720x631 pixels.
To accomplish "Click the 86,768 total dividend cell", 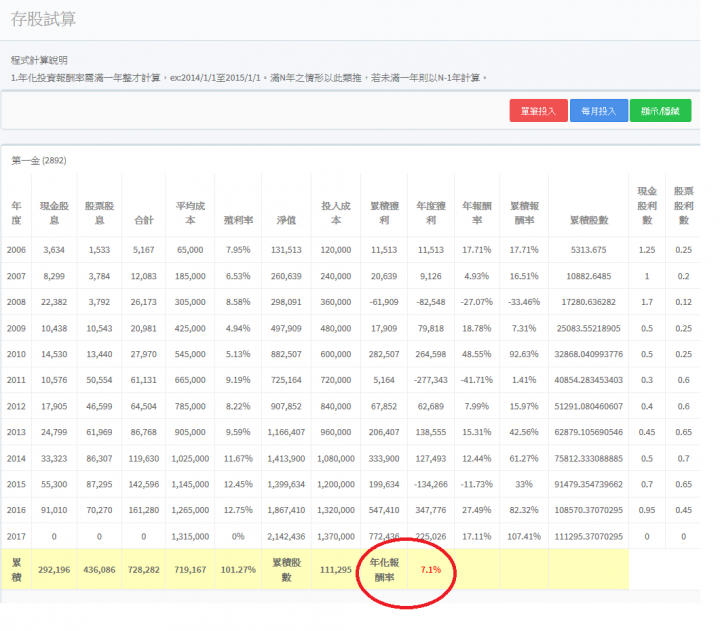I will [x=144, y=432].
